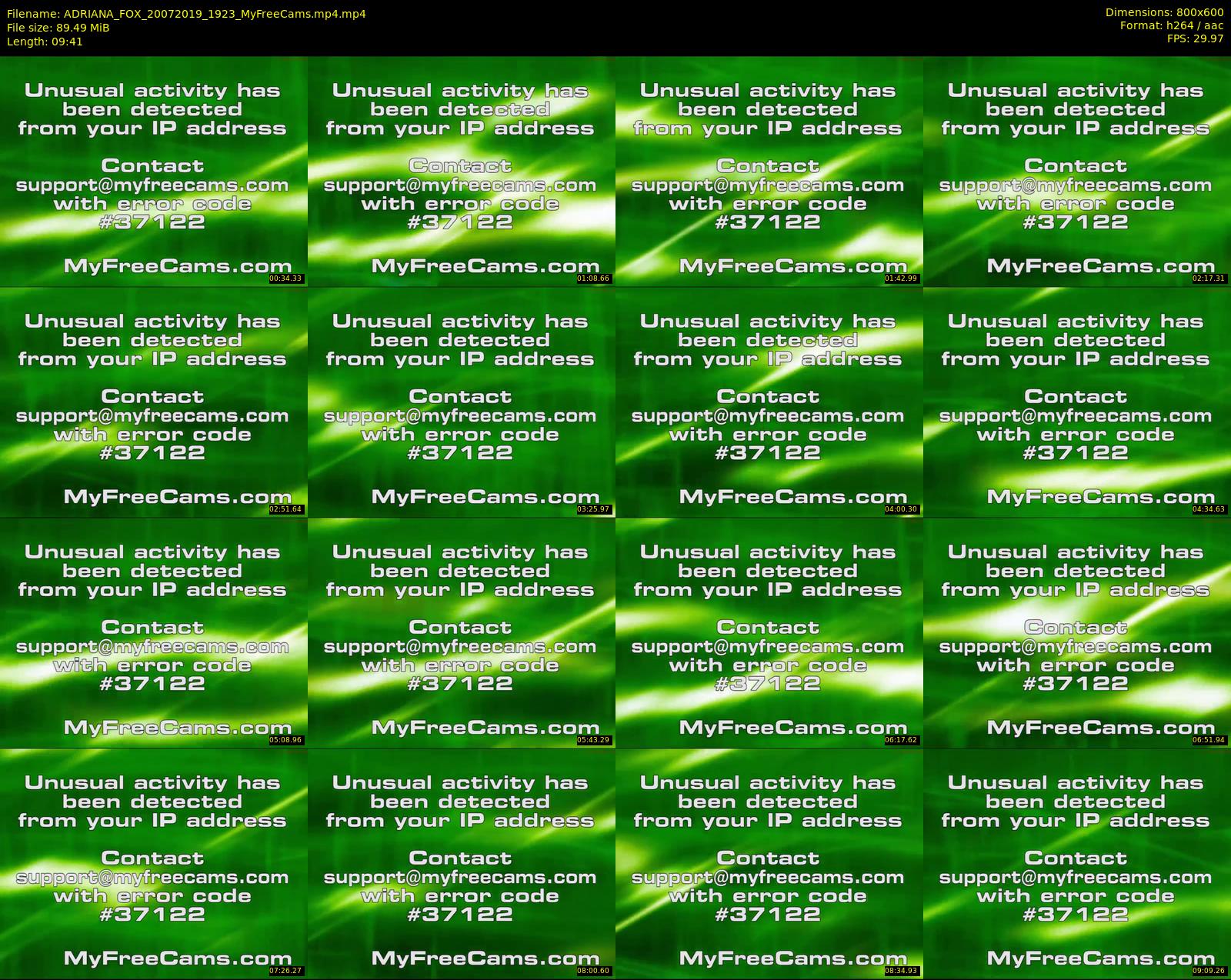The image size is (1231, 980).
Task: Click the thumbnail frame stamped 07:26.27
Action: (154, 863)
